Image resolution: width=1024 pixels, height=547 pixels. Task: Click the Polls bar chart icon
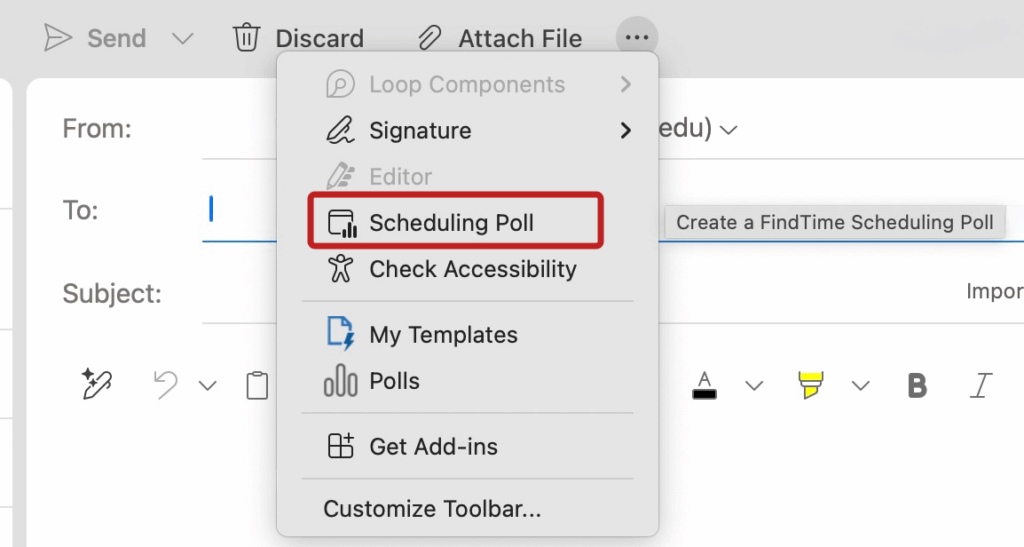[341, 381]
